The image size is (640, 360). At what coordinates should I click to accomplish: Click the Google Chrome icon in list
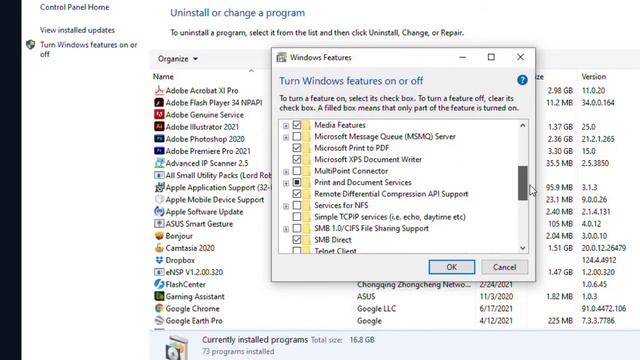pos(159,309)
